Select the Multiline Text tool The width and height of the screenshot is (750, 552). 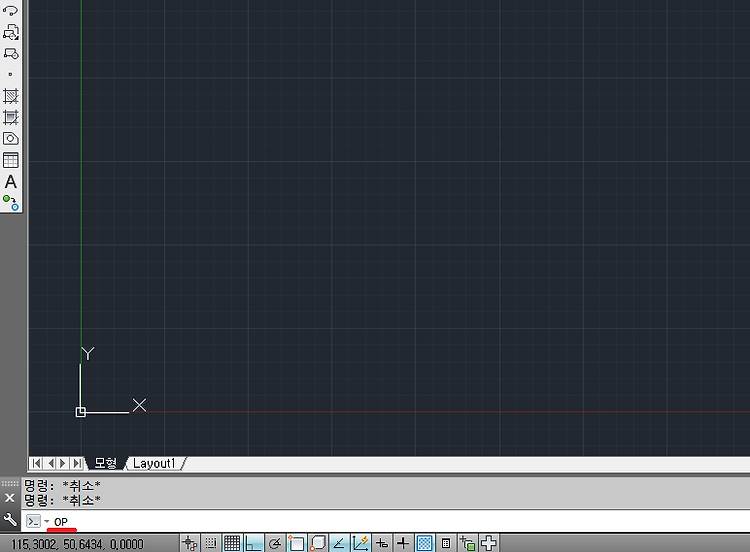point(11,182)
